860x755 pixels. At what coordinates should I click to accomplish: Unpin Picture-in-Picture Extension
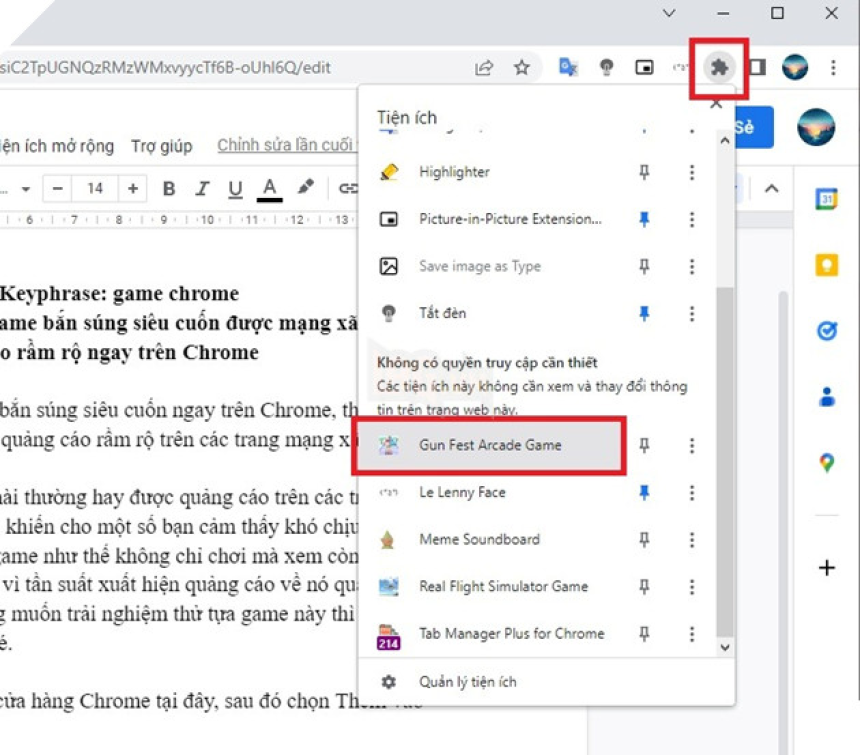(x=644, y=219)
